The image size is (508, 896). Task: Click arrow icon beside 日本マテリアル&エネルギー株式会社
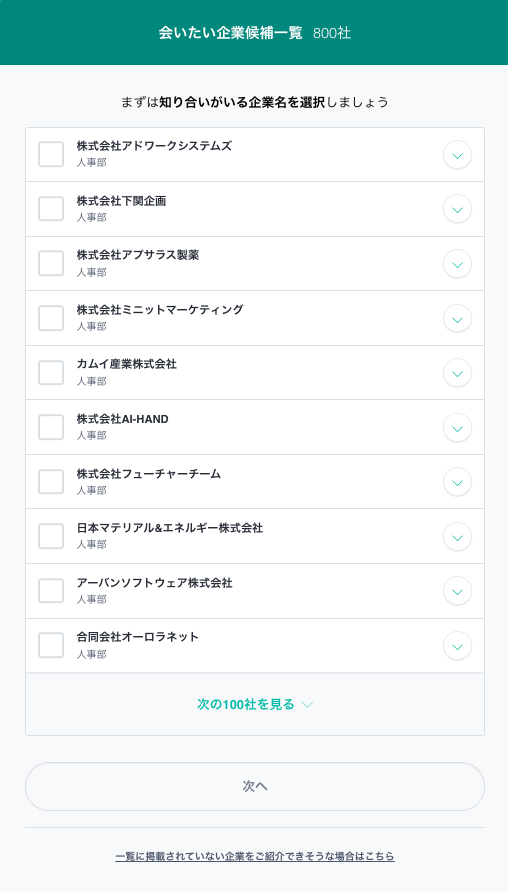click(457, 537)
